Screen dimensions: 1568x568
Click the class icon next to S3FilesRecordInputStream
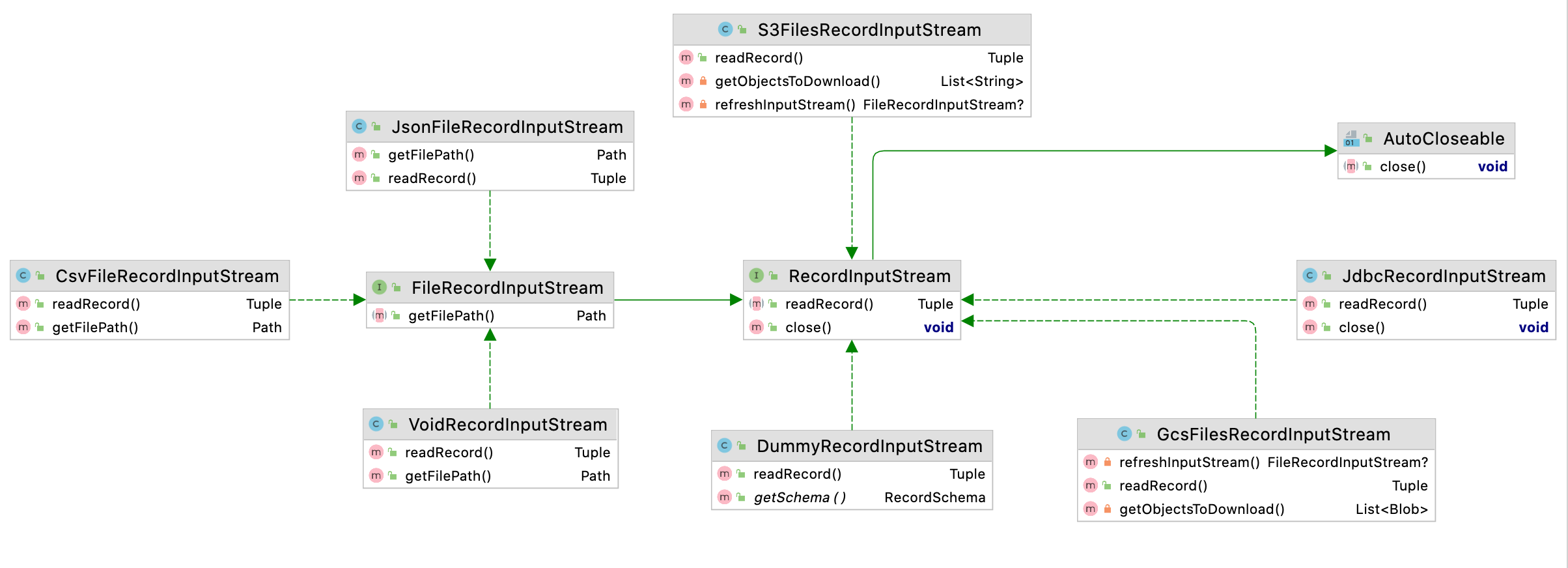(725, 29)
